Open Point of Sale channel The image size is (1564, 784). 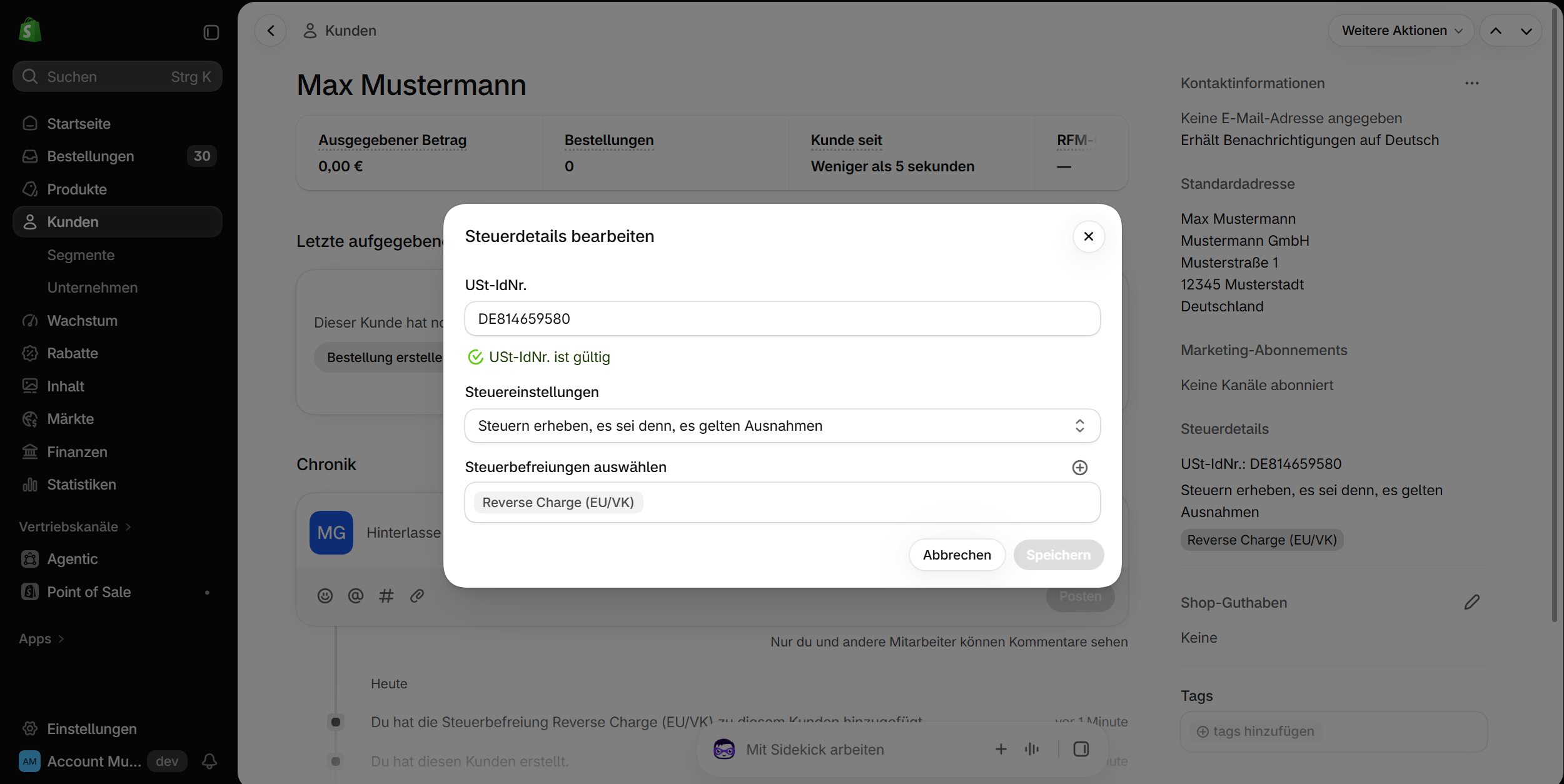coord(118,592)
